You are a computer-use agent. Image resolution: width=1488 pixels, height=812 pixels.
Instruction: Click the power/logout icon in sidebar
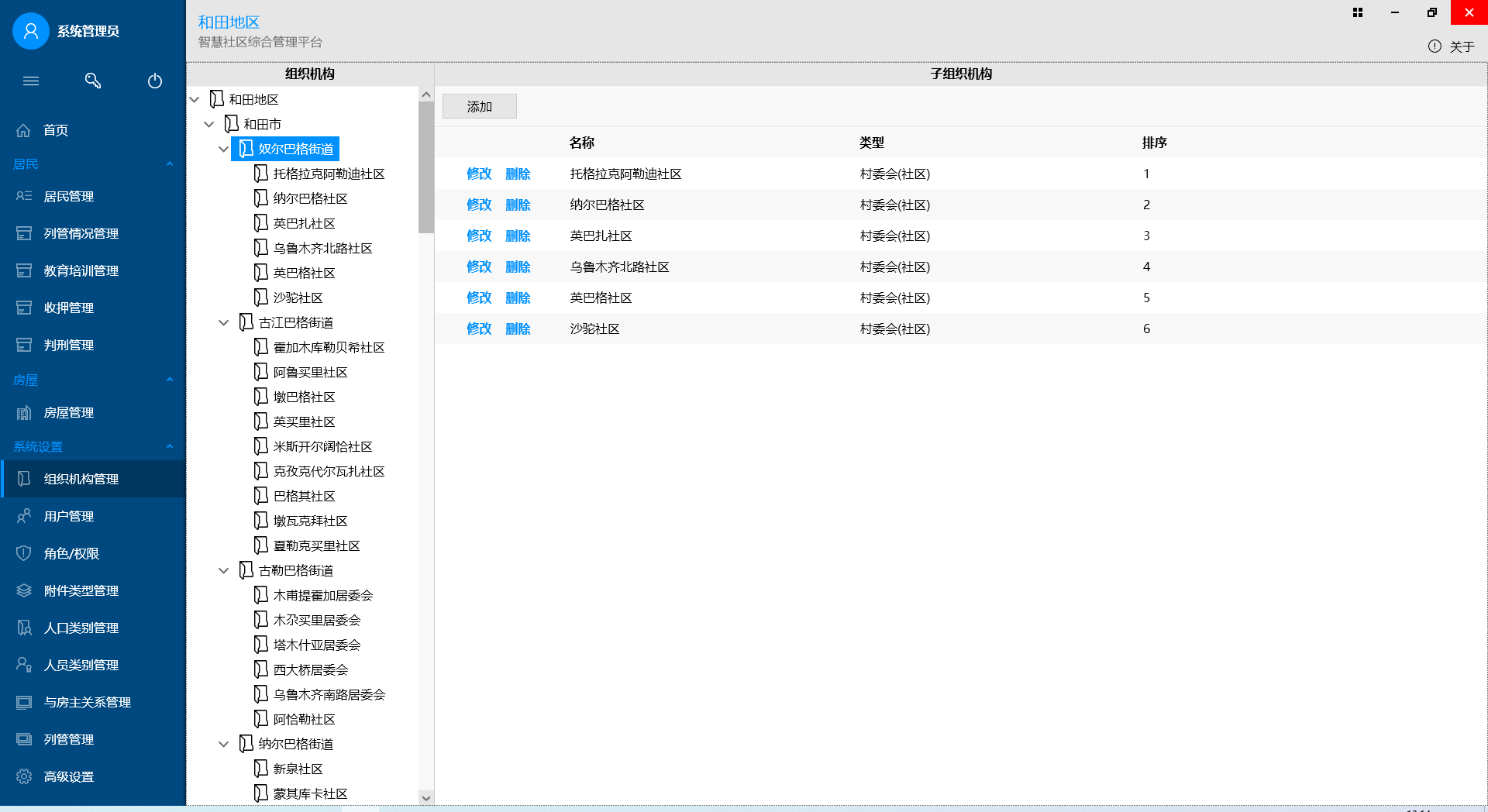[155, 81]
